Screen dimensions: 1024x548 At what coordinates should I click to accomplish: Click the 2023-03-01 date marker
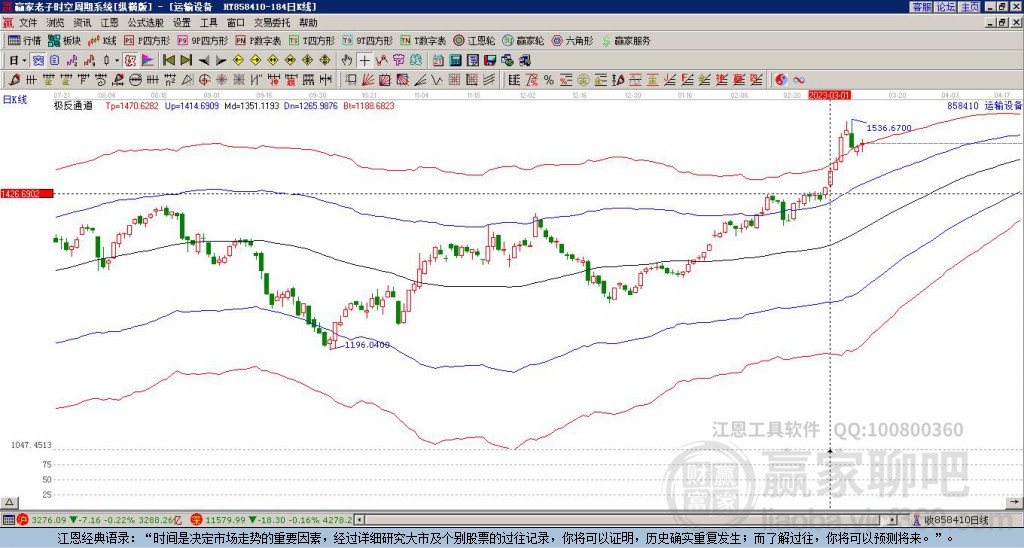click(x=830, y=95)
